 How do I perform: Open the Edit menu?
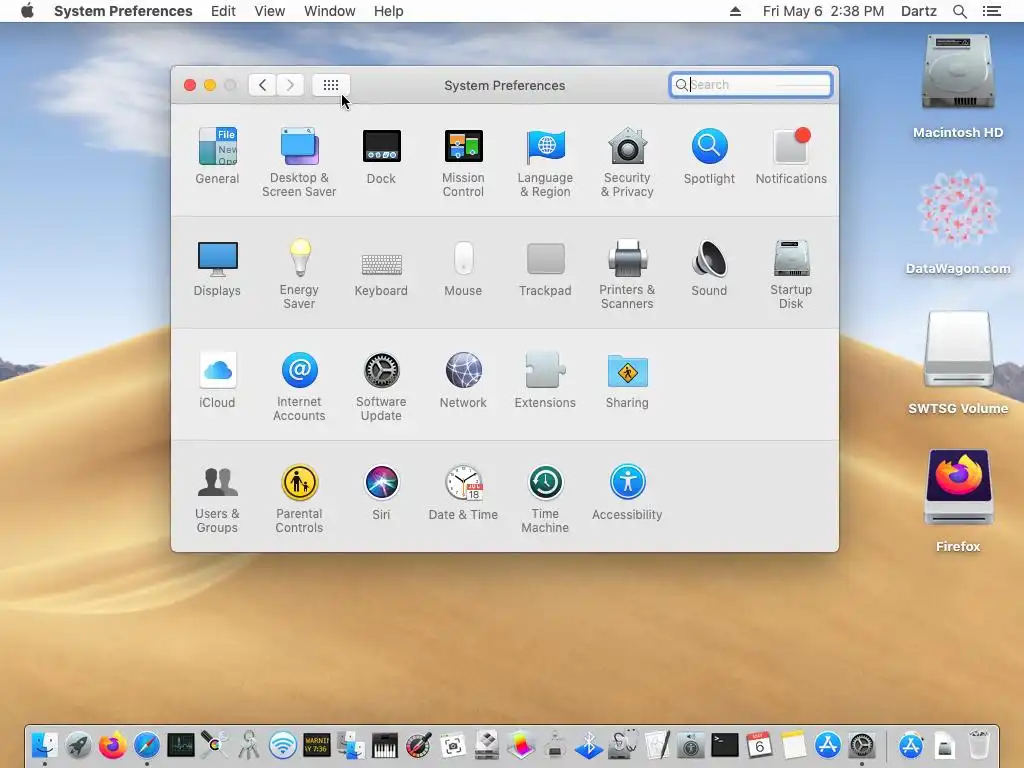[x=223, y=11]
